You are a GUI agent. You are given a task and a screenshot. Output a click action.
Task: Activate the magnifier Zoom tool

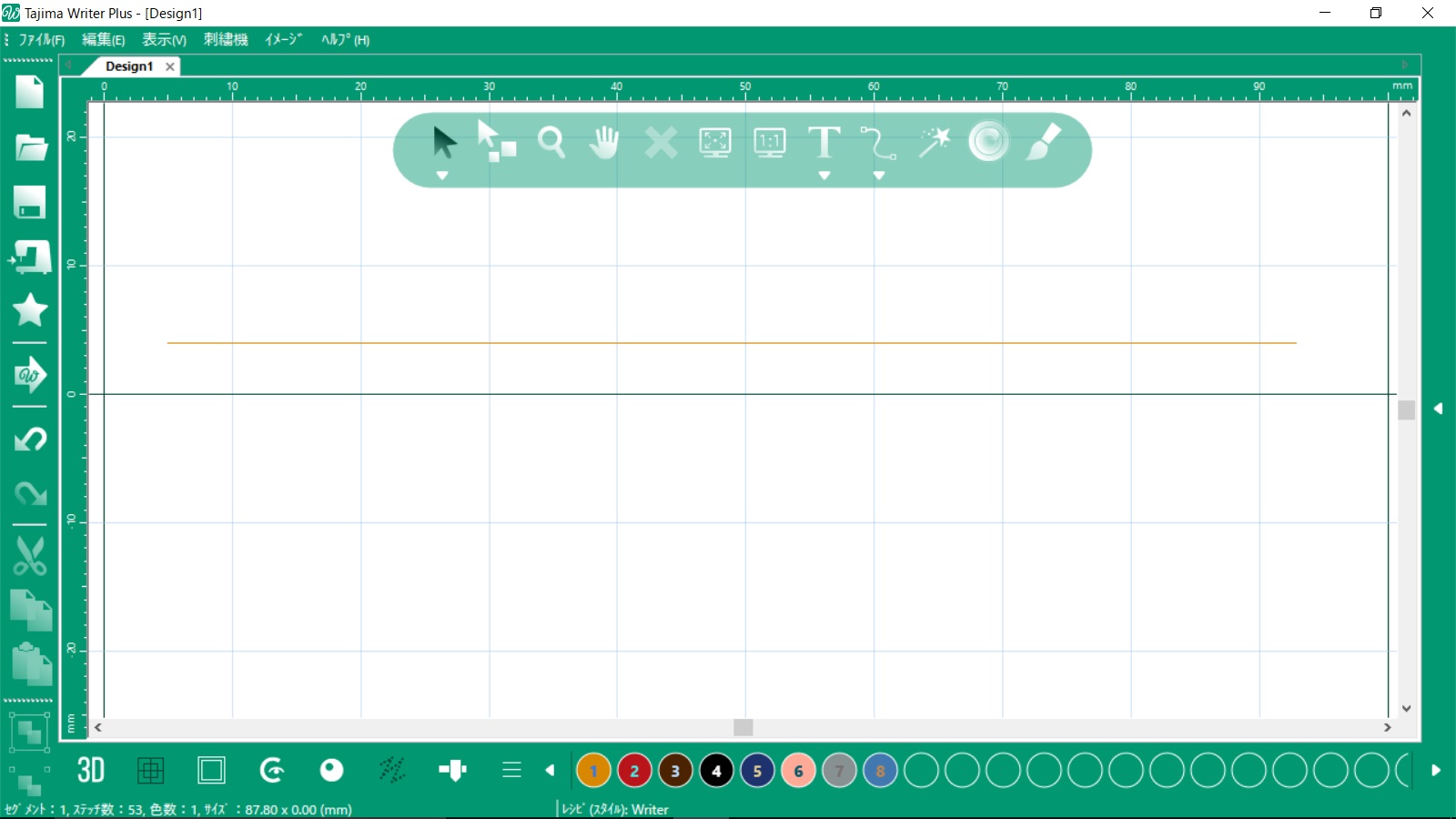[x=551, y=143]
